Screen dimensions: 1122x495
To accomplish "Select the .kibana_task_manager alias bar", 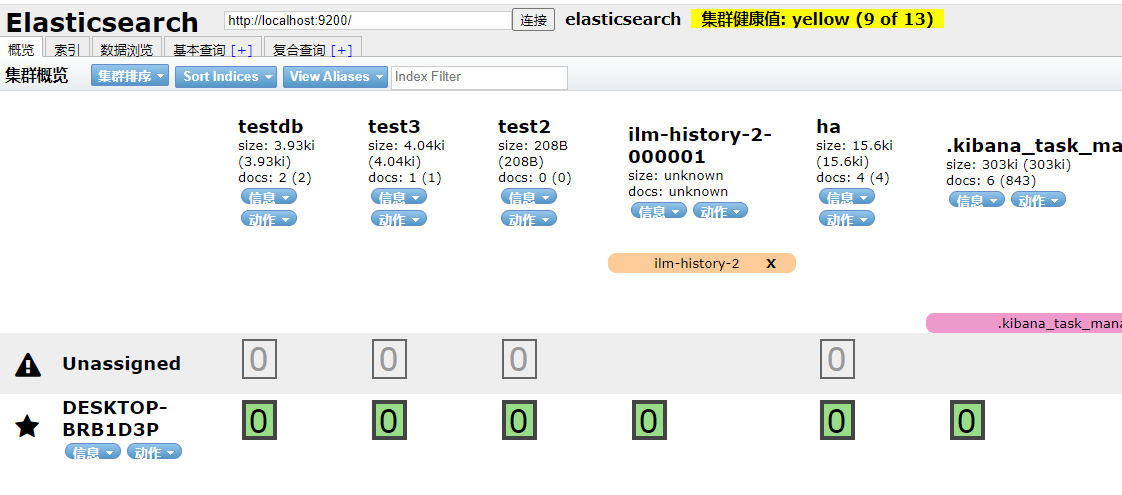I will (1024, 323).
